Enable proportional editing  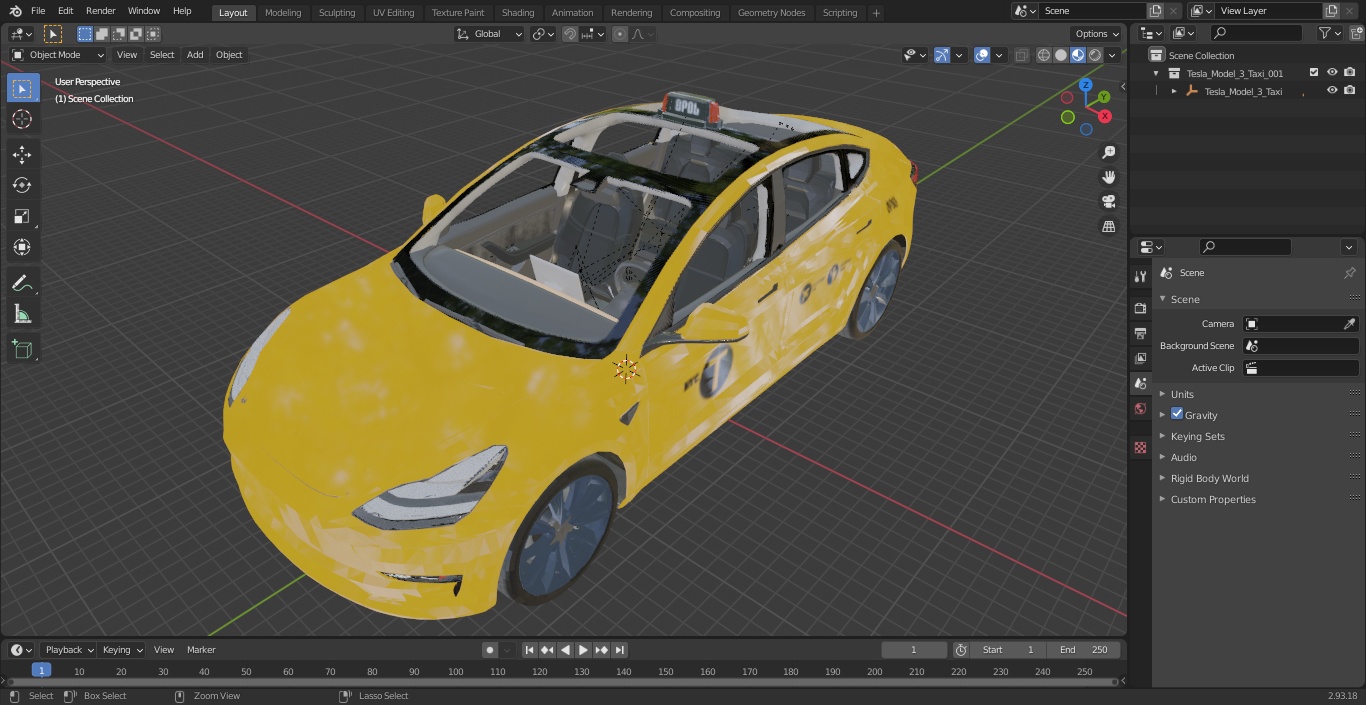[x=620, y=34]
